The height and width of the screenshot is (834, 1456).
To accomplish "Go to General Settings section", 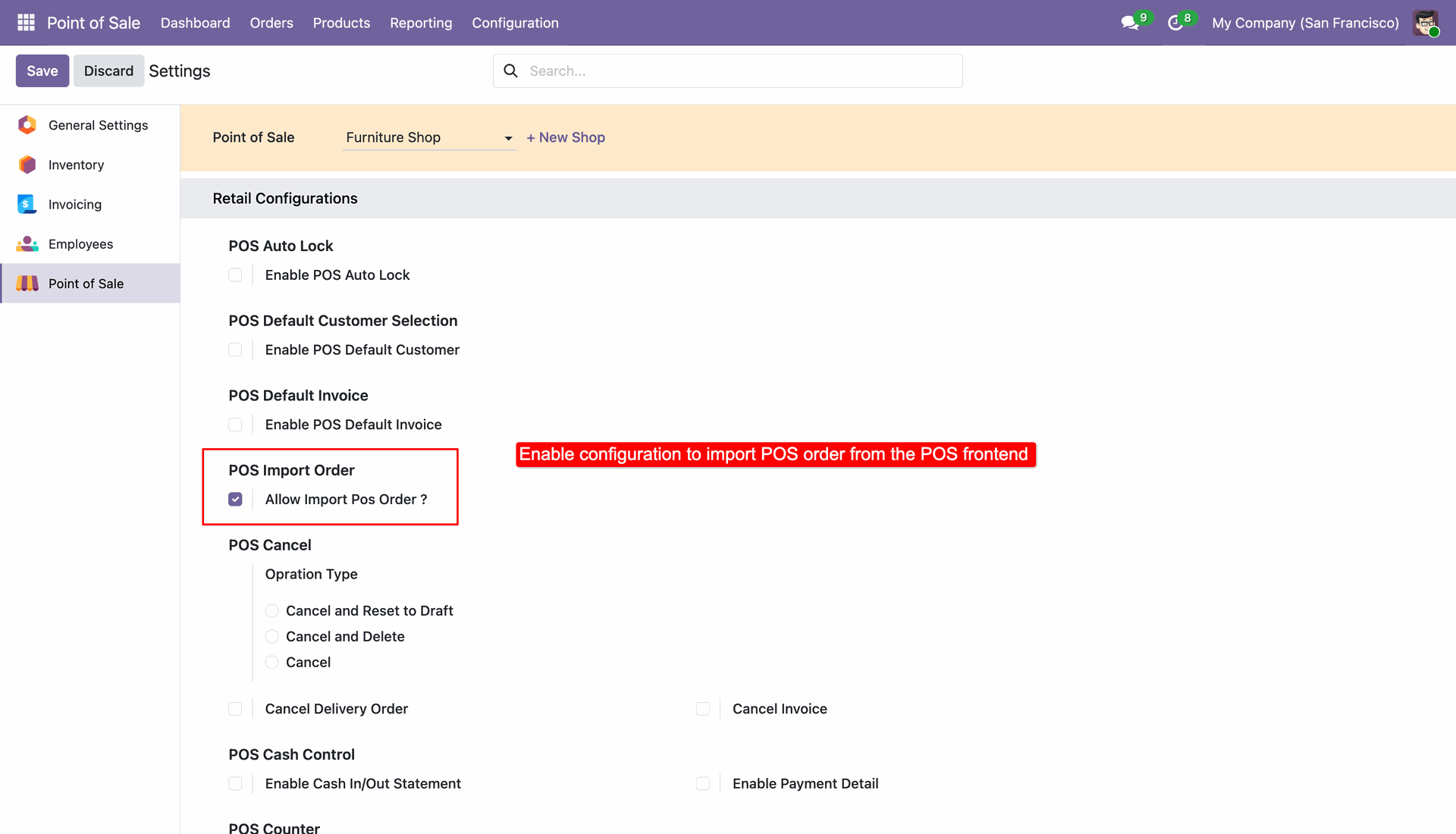I will tap(90, 125).
